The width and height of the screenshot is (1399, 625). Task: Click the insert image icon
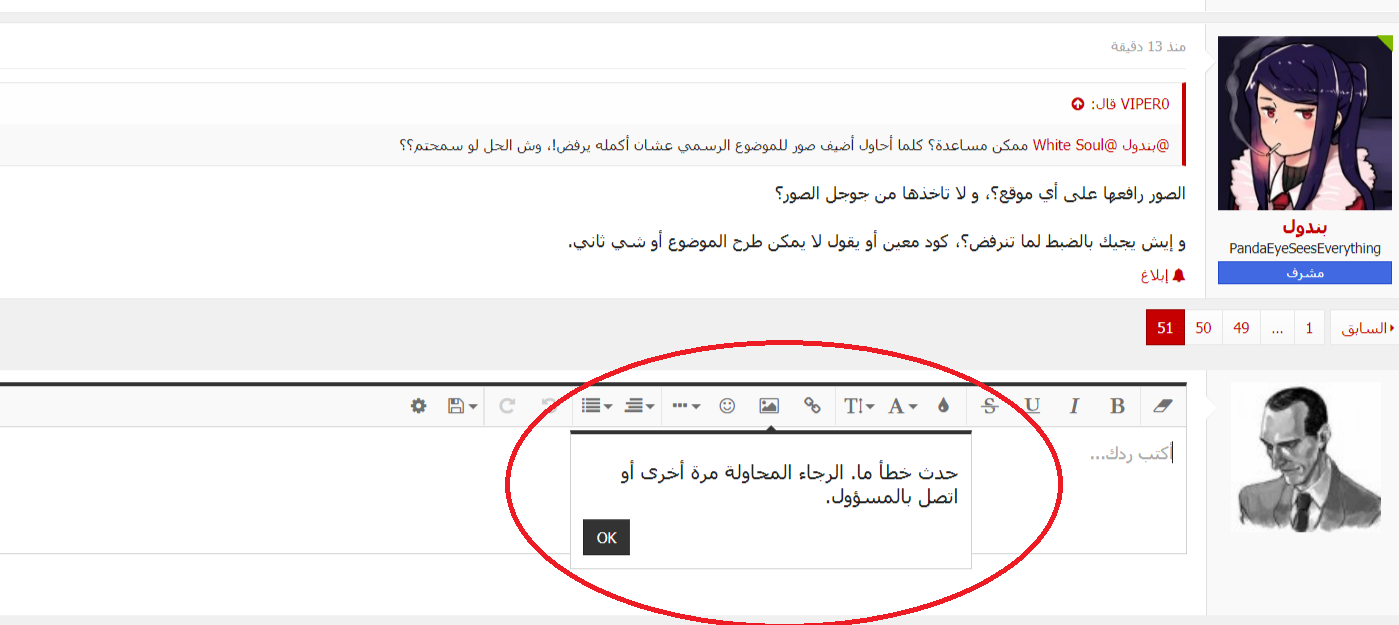769,406
